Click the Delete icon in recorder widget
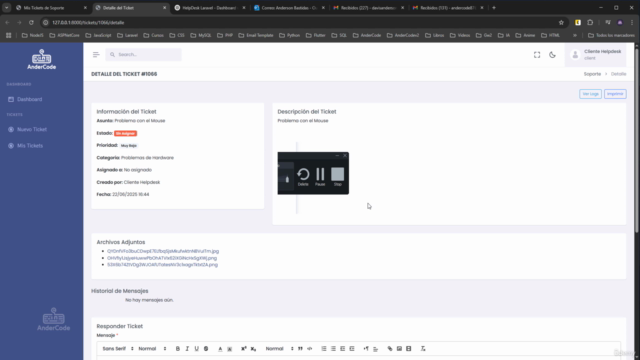 click(x=303, y=177)
